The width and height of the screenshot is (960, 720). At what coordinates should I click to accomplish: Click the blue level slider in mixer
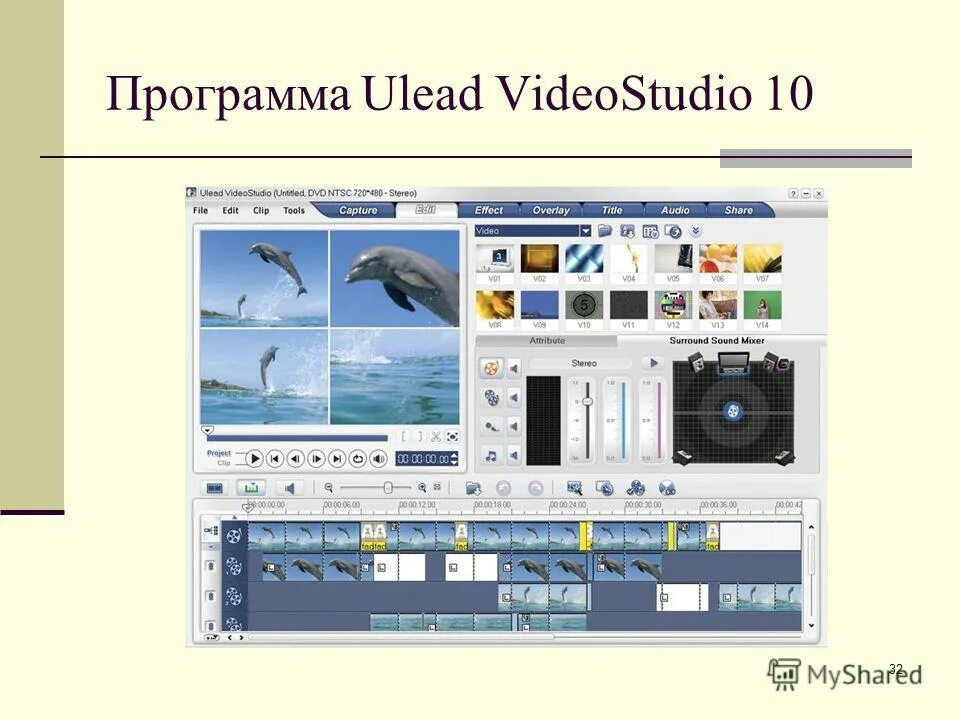point(623,420)
